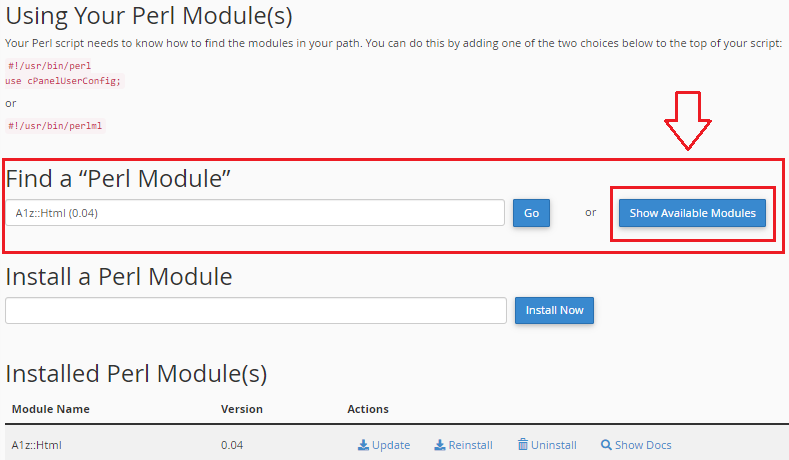Click the Show Docs magnifier icon
The width and height of the screenshot is (789, 460).
click(606, 445)
